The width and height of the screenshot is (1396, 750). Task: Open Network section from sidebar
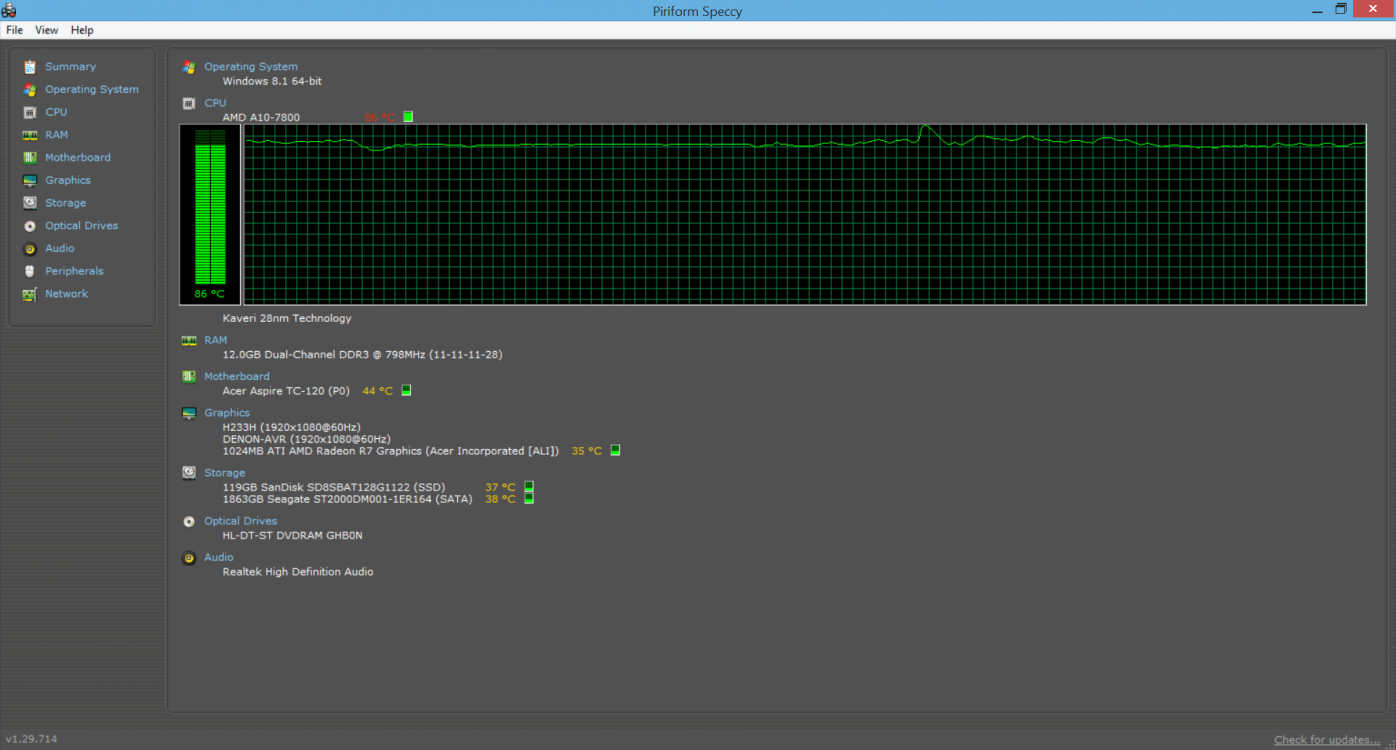(x=66, y=294)
